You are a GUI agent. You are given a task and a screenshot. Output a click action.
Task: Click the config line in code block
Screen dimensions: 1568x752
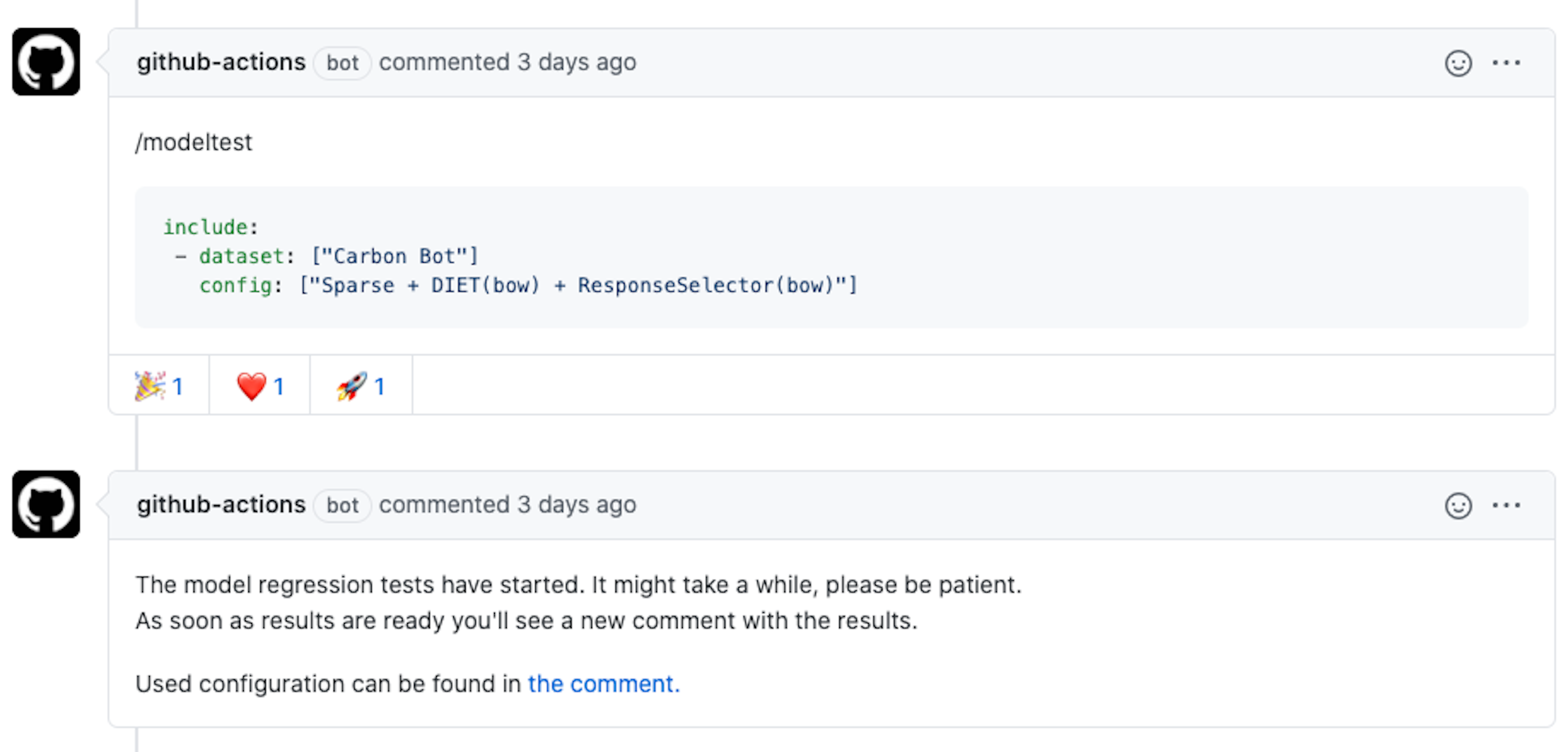528,285
